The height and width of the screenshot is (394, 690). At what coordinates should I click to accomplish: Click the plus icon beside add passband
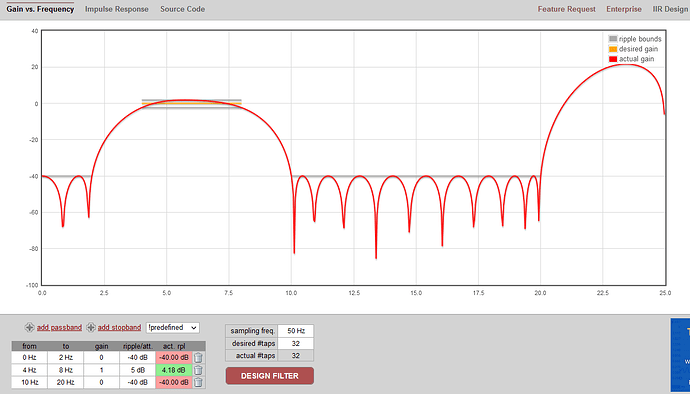tap(29, 328)
